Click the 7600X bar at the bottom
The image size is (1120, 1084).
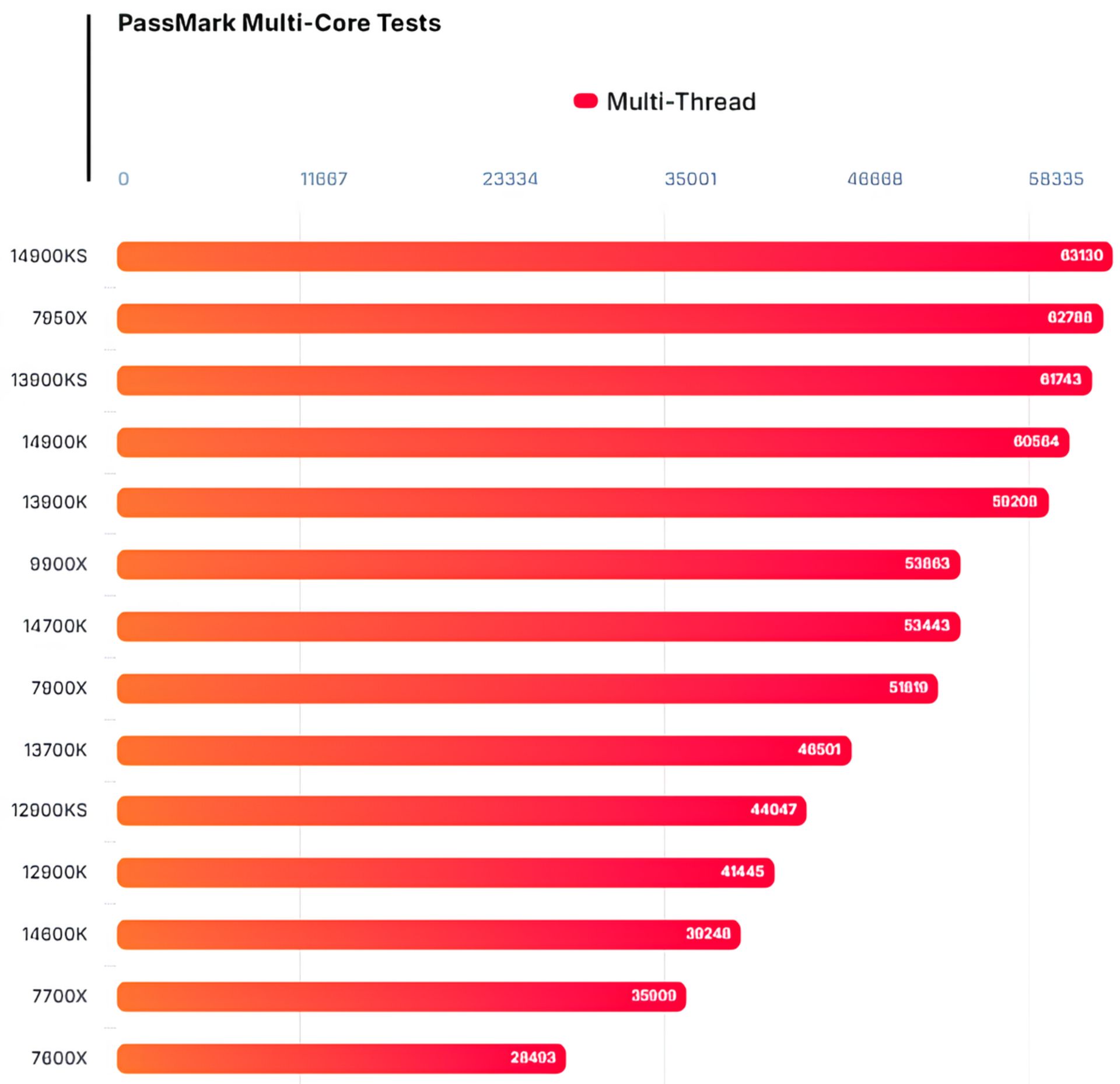click(341, 1058)
